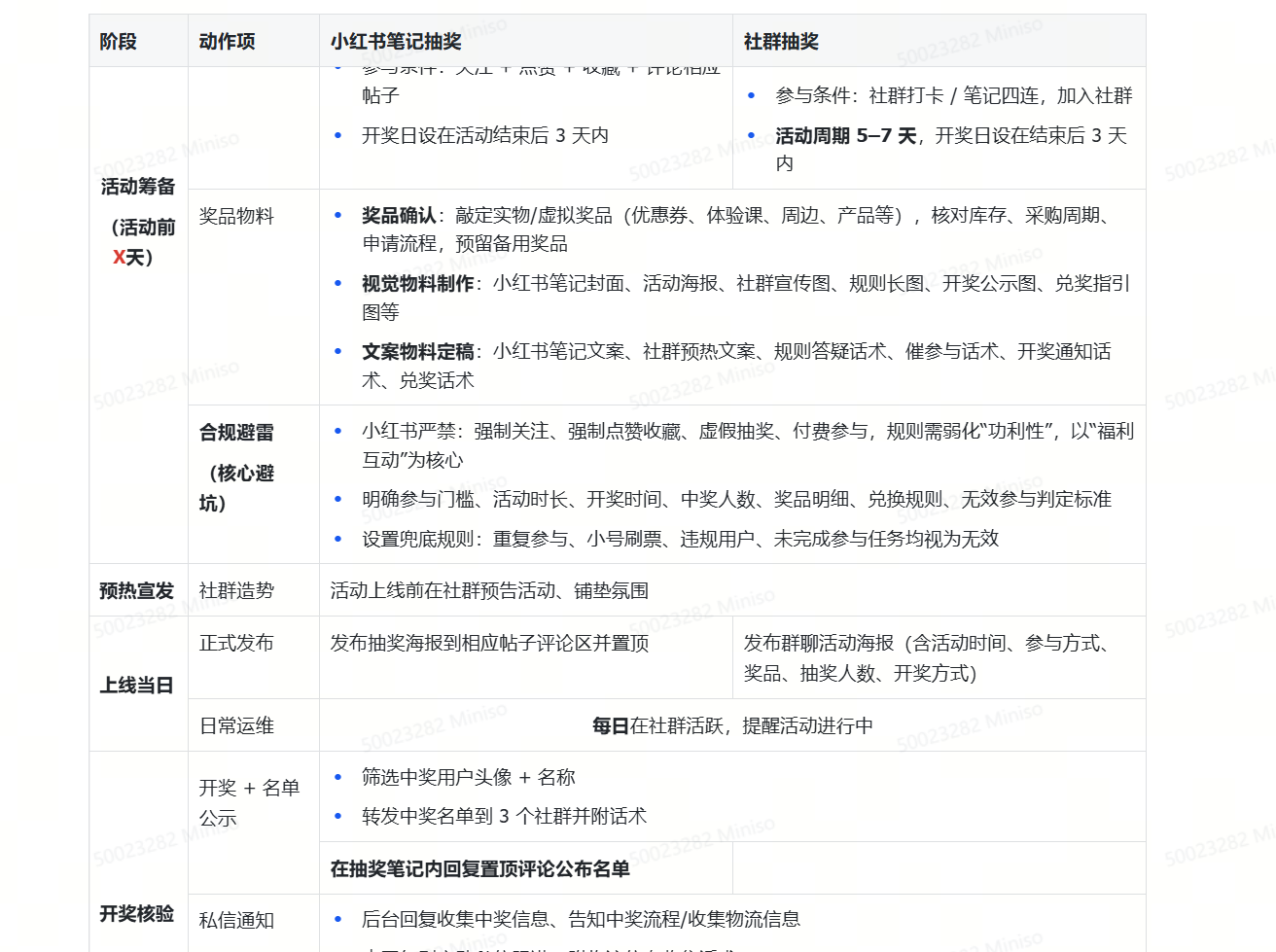Click 筛选中奖用户头像 + 名称 bullet
Screen dimensions: 1276x952
(x=468, y=777)
